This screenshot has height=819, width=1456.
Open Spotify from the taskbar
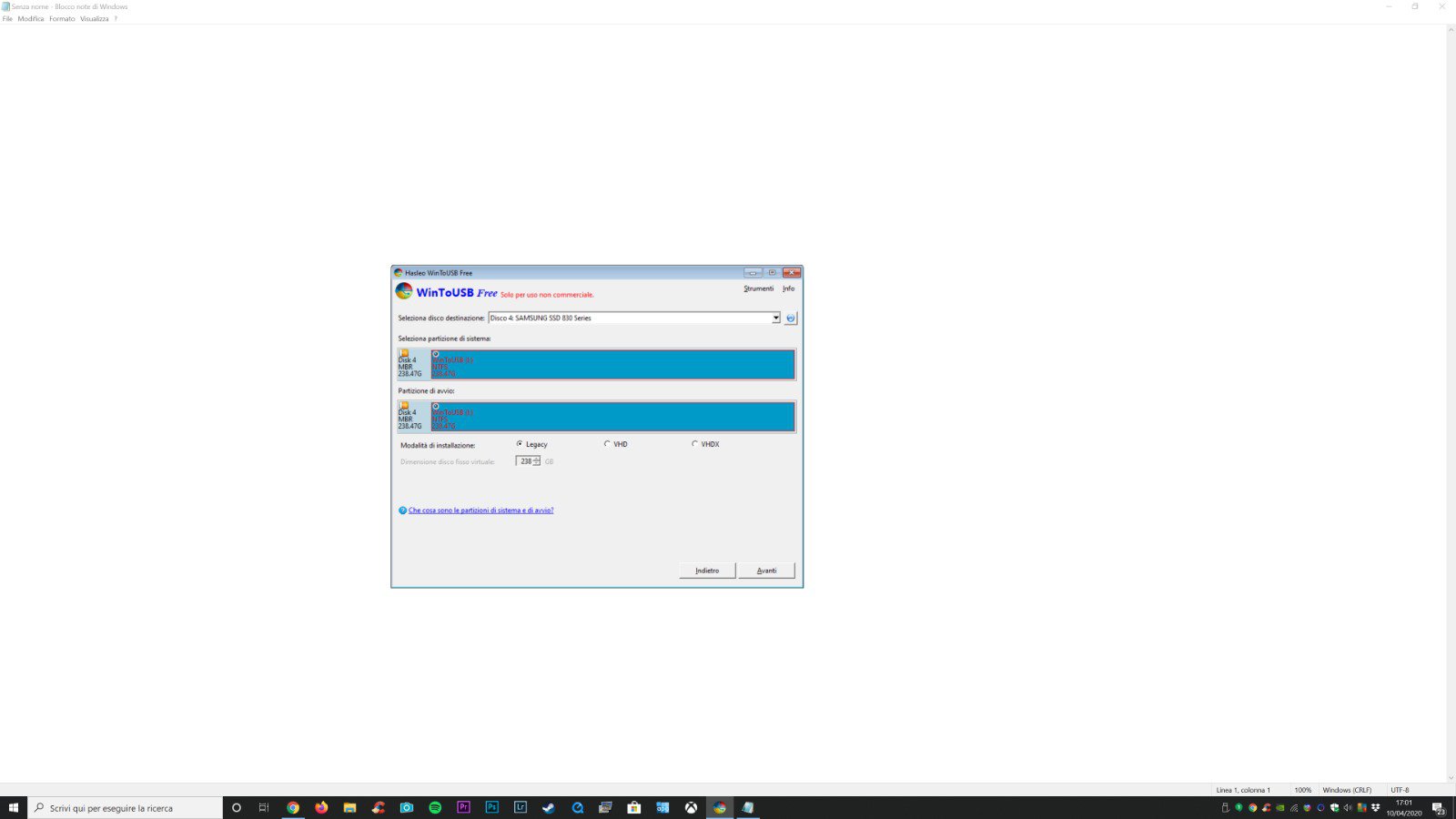click(435, 808)
